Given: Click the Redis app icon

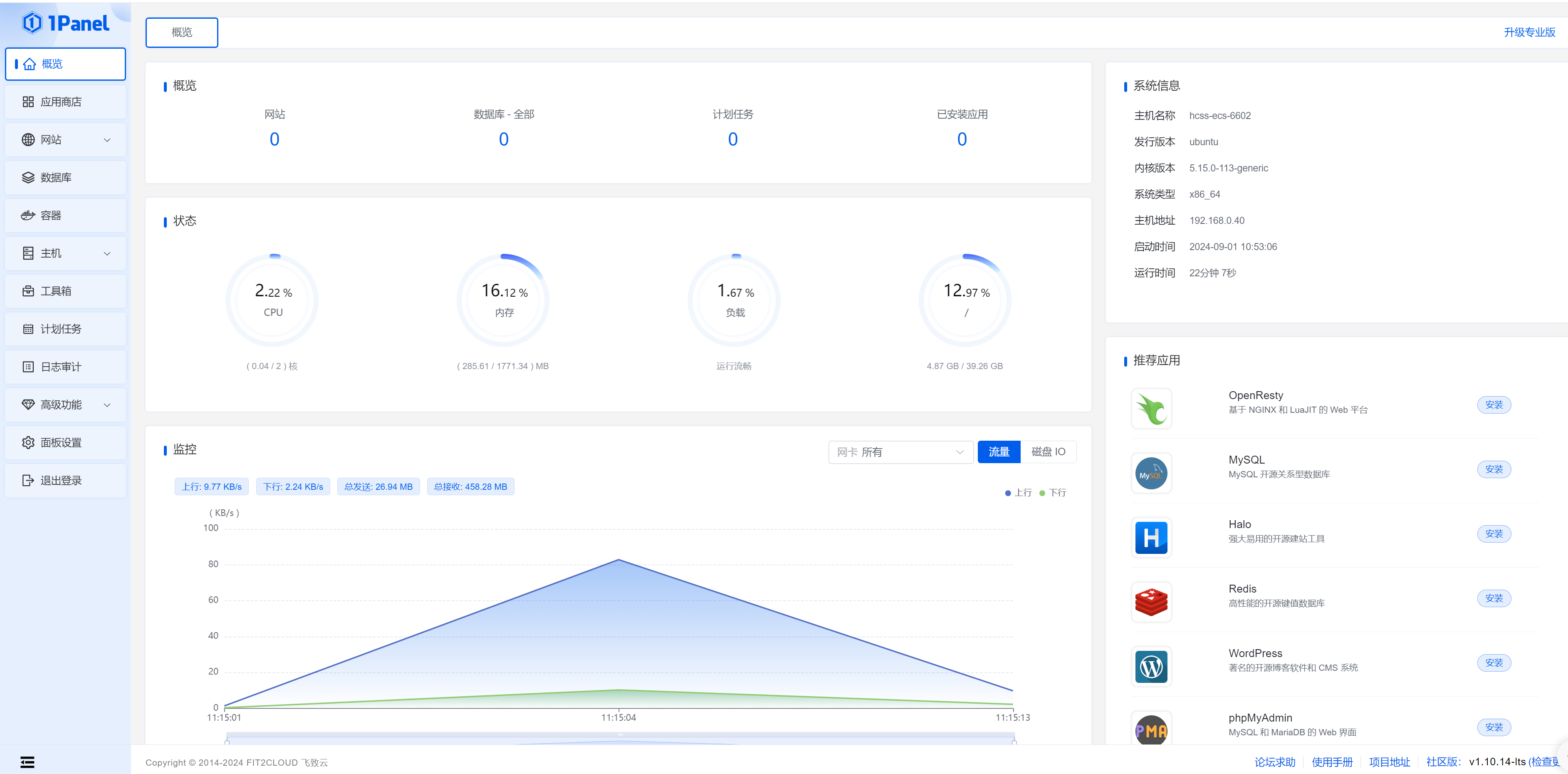Looking at the screenshot, I should [1151, 602].
